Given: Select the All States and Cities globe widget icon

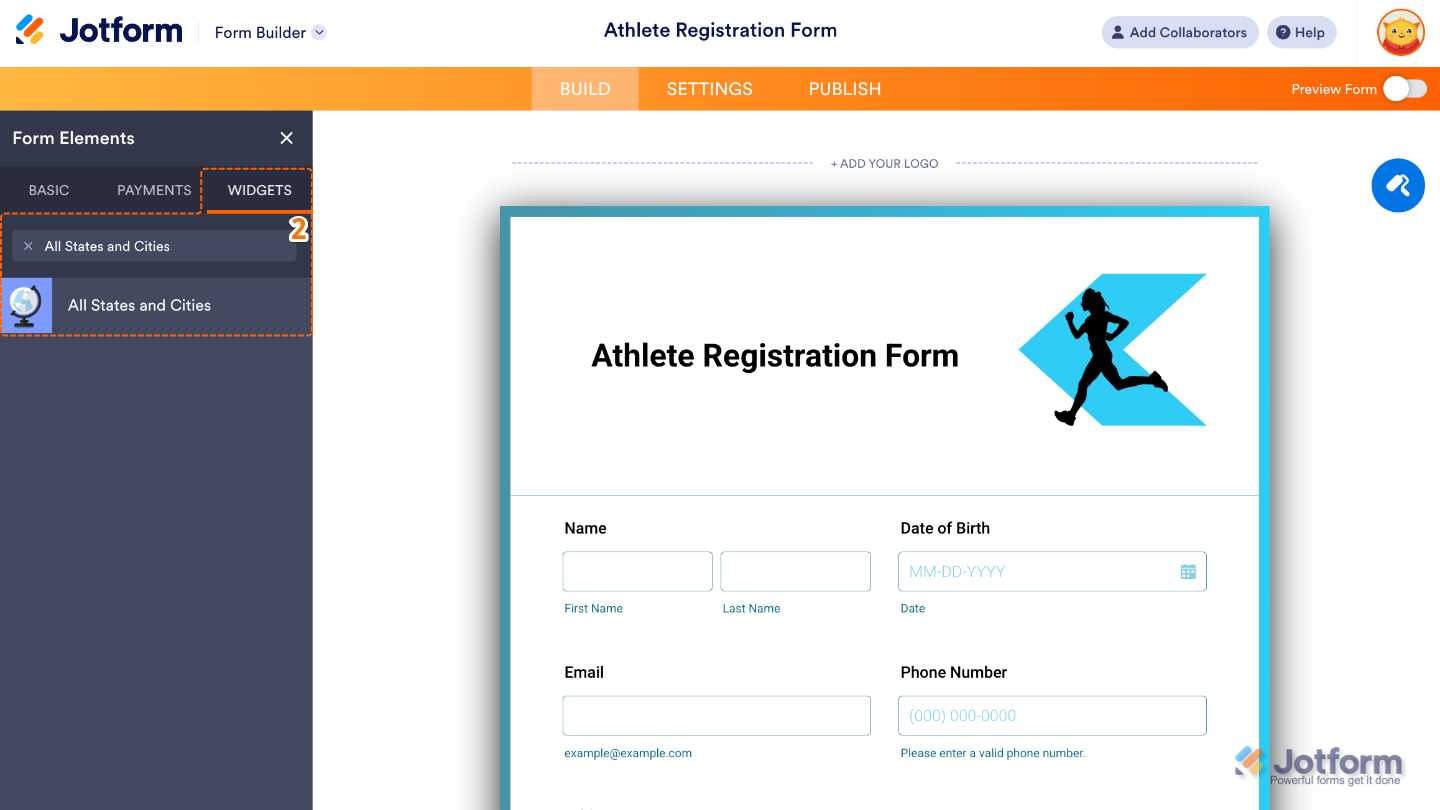Looking at the screenshot, I should point(26,305).
